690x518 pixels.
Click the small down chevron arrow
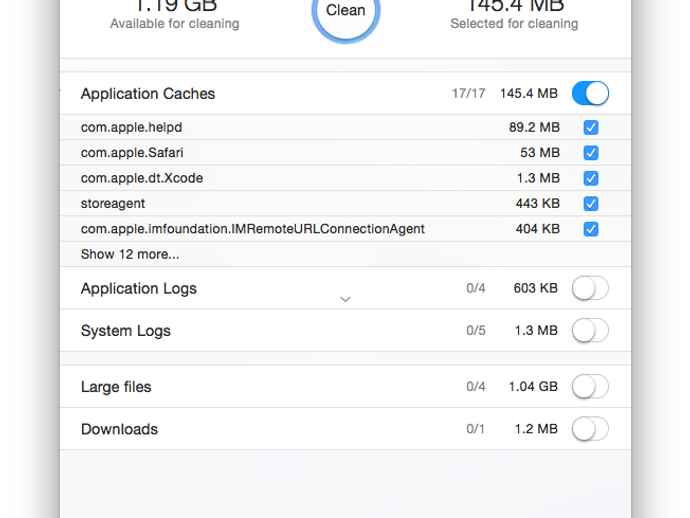[x=345, y=299]
